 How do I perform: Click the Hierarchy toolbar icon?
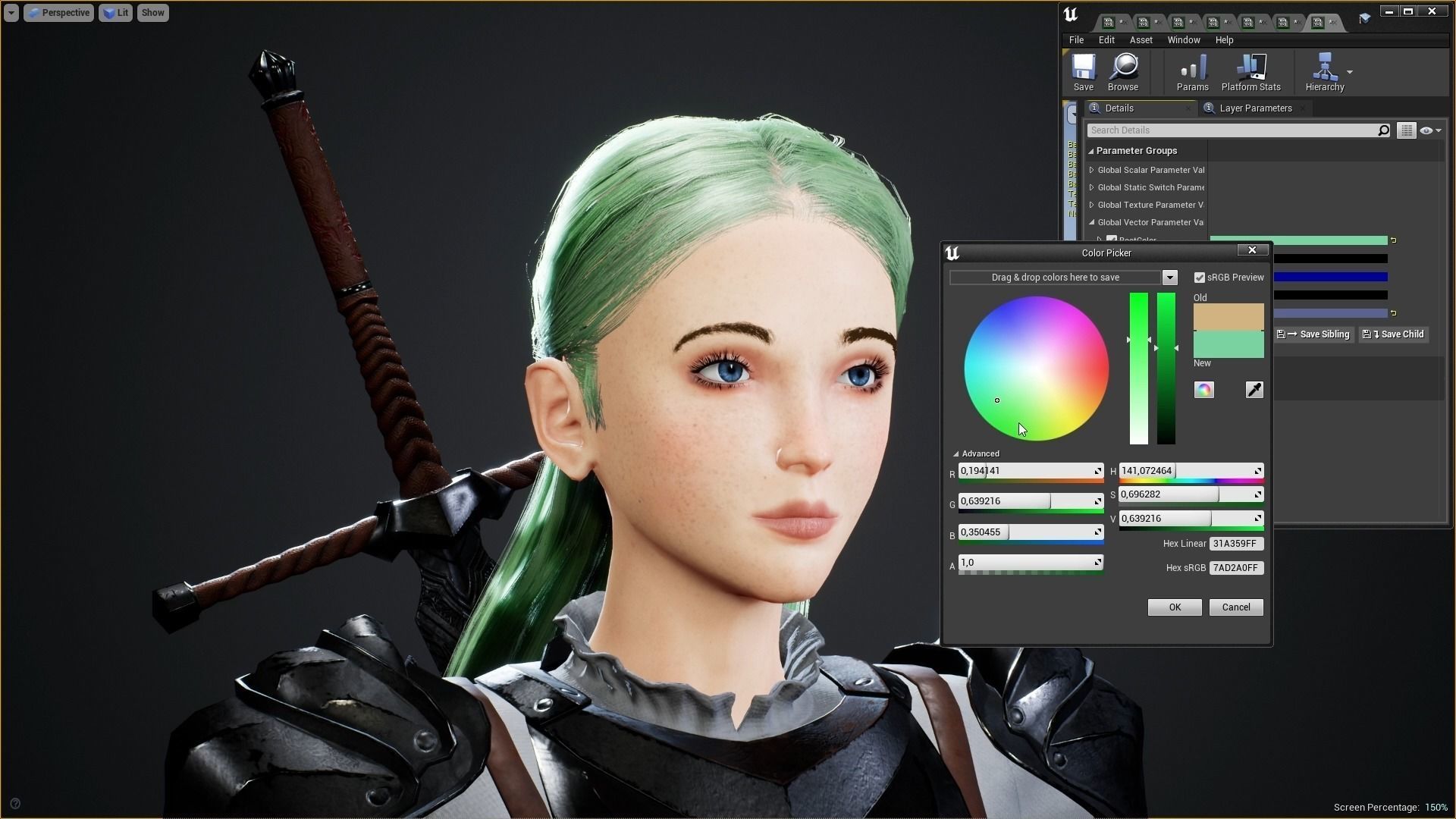click(1324, 72)
